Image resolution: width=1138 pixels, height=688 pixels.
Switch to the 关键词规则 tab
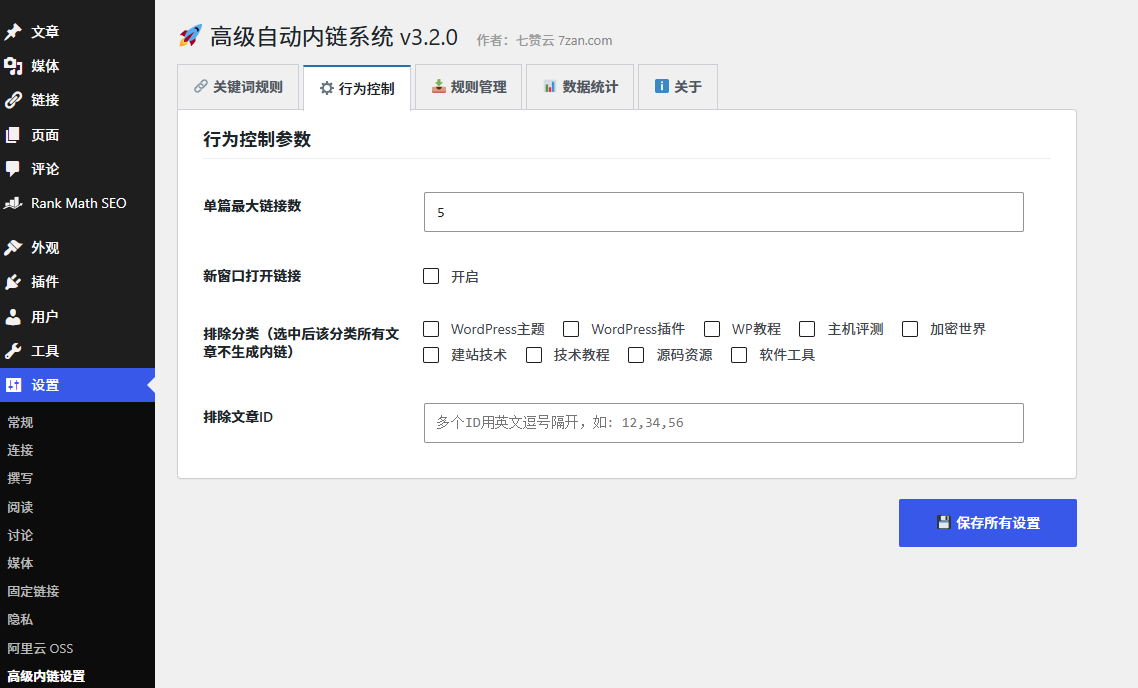(238, 87)
